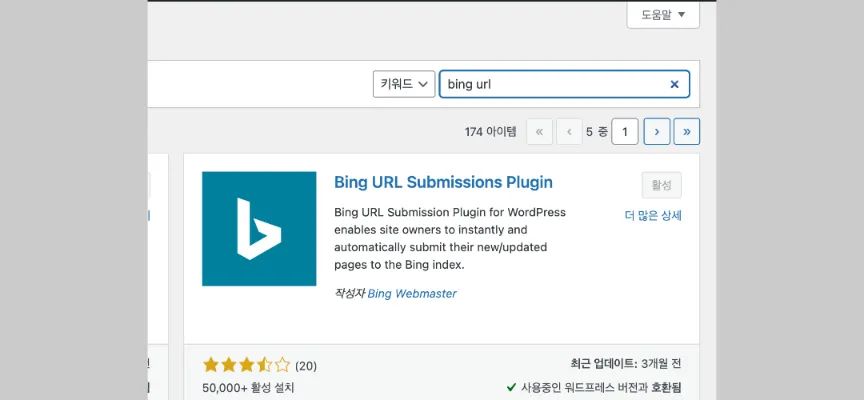This screenshot has width=864, height=400.
Task: Click the 활성 button
Action: pos(661,185)
